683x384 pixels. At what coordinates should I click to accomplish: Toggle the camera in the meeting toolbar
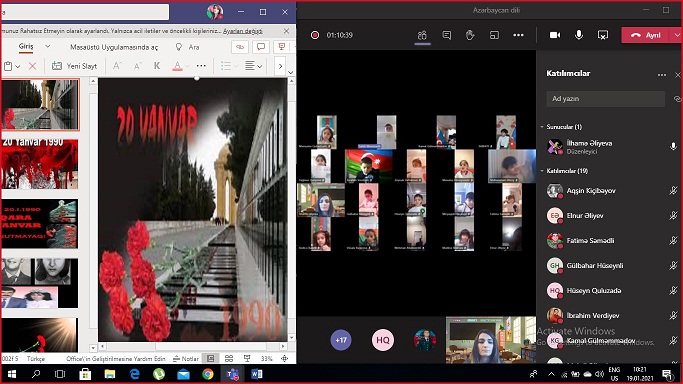coord(555,35)
